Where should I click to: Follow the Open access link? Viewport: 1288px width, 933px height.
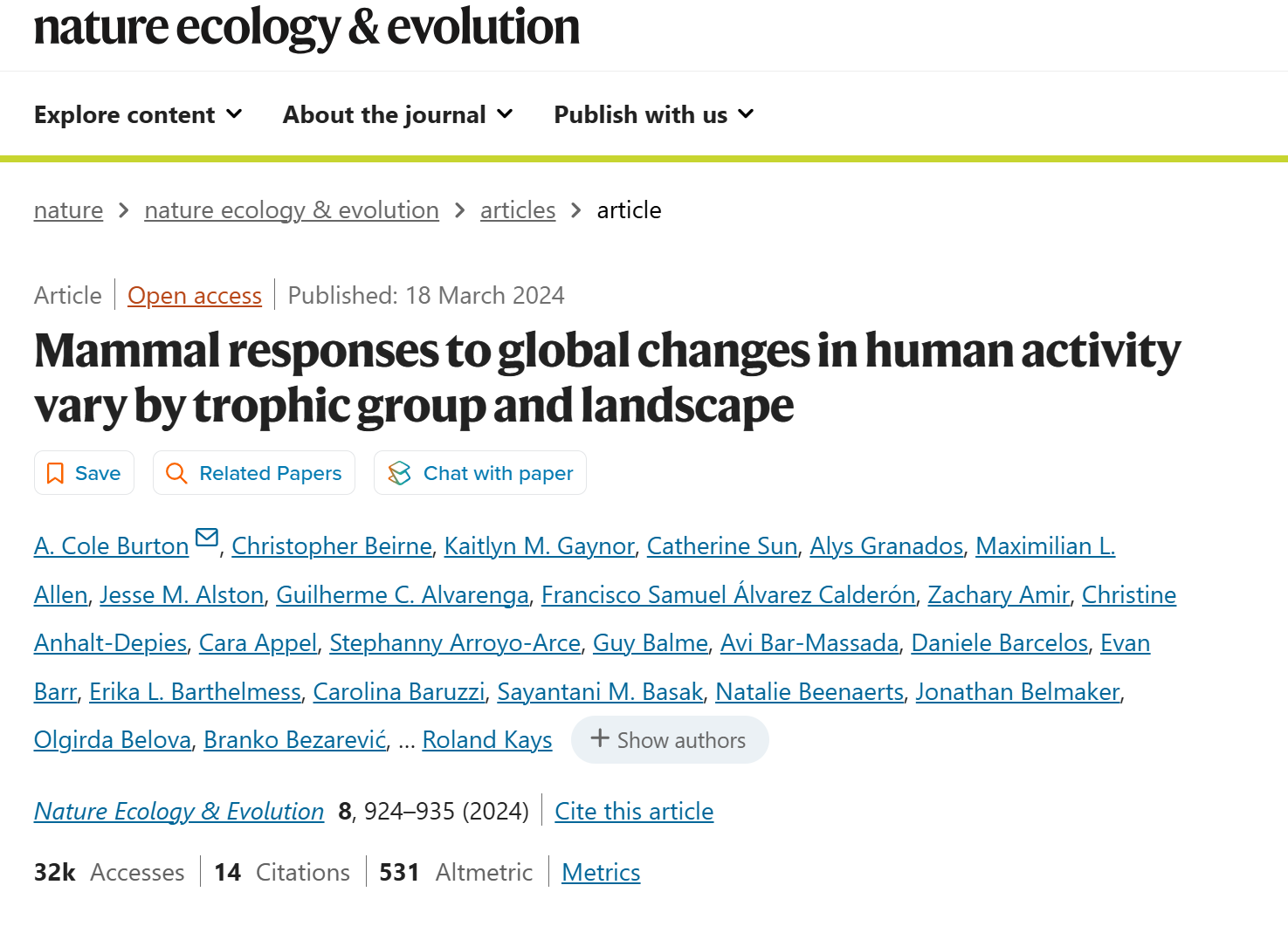[x=194, y=295]
